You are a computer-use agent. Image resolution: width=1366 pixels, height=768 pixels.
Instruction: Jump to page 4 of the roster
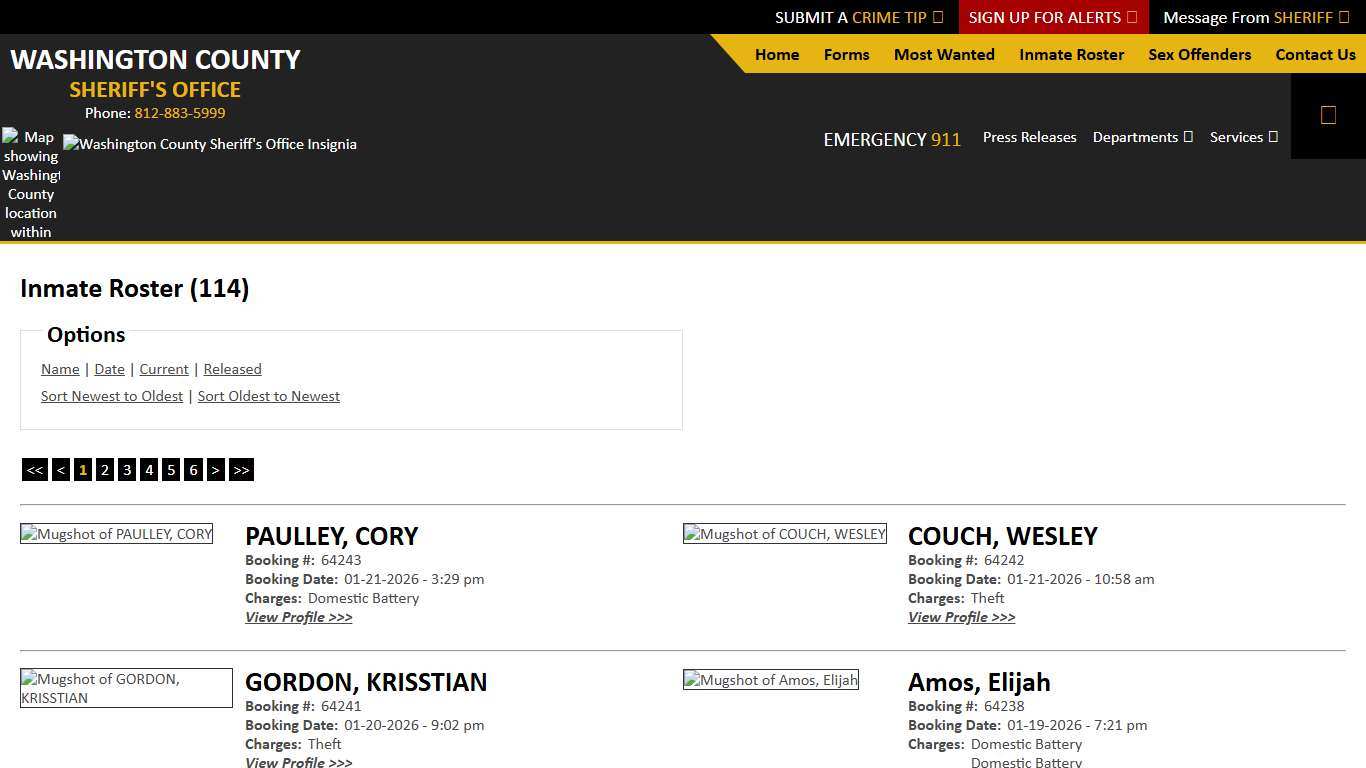148,469
